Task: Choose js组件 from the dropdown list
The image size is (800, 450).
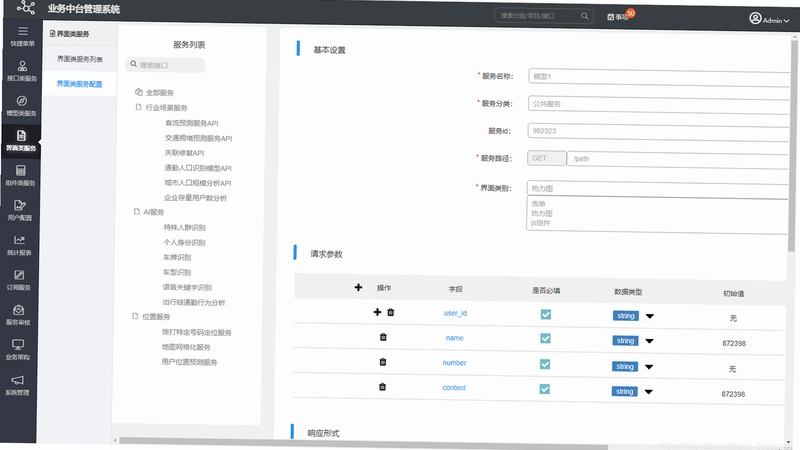Action: (x=540, y=223)
